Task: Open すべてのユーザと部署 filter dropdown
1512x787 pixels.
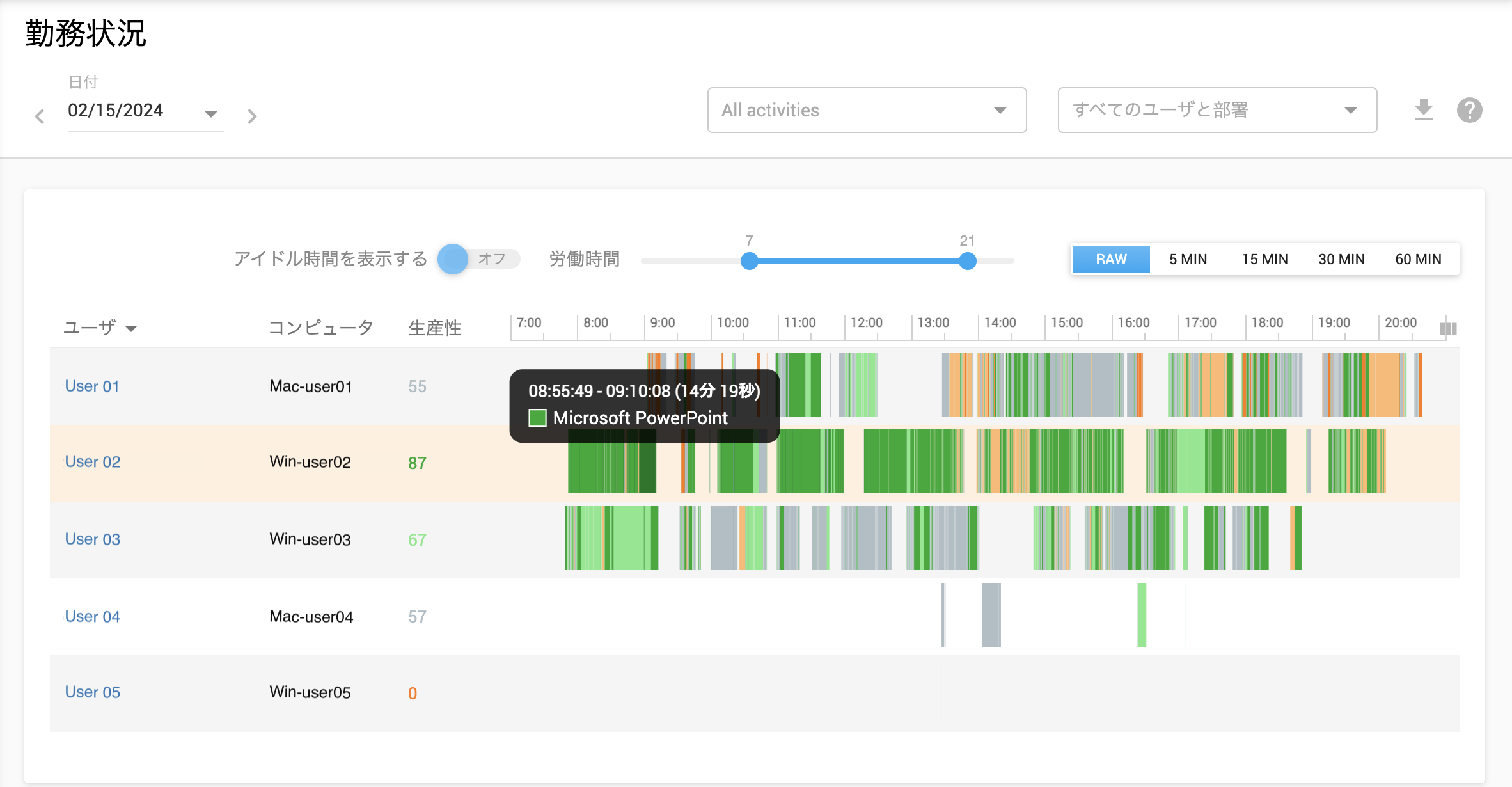Action: tap(1217, 110)
